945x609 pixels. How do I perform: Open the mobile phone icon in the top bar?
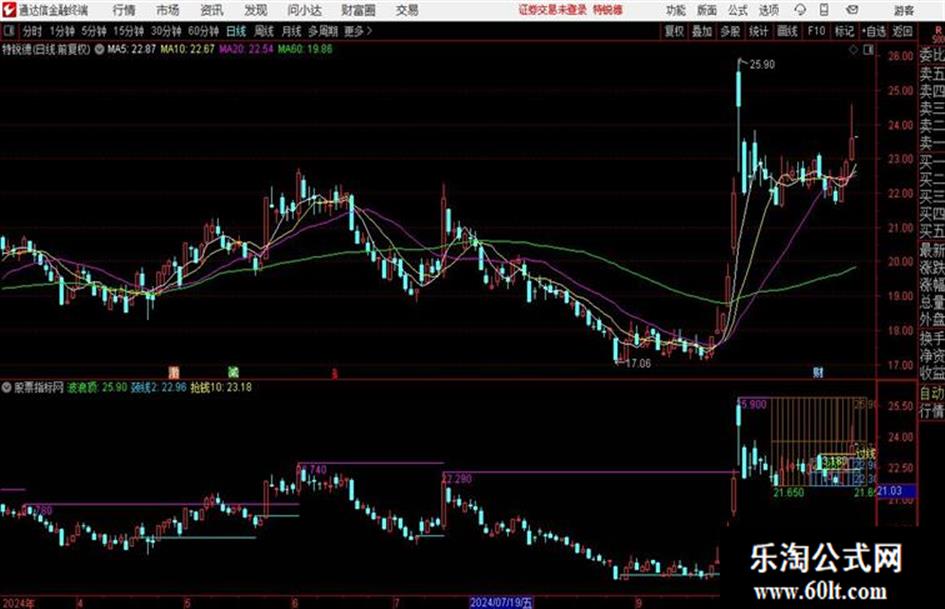coord(824,10)
